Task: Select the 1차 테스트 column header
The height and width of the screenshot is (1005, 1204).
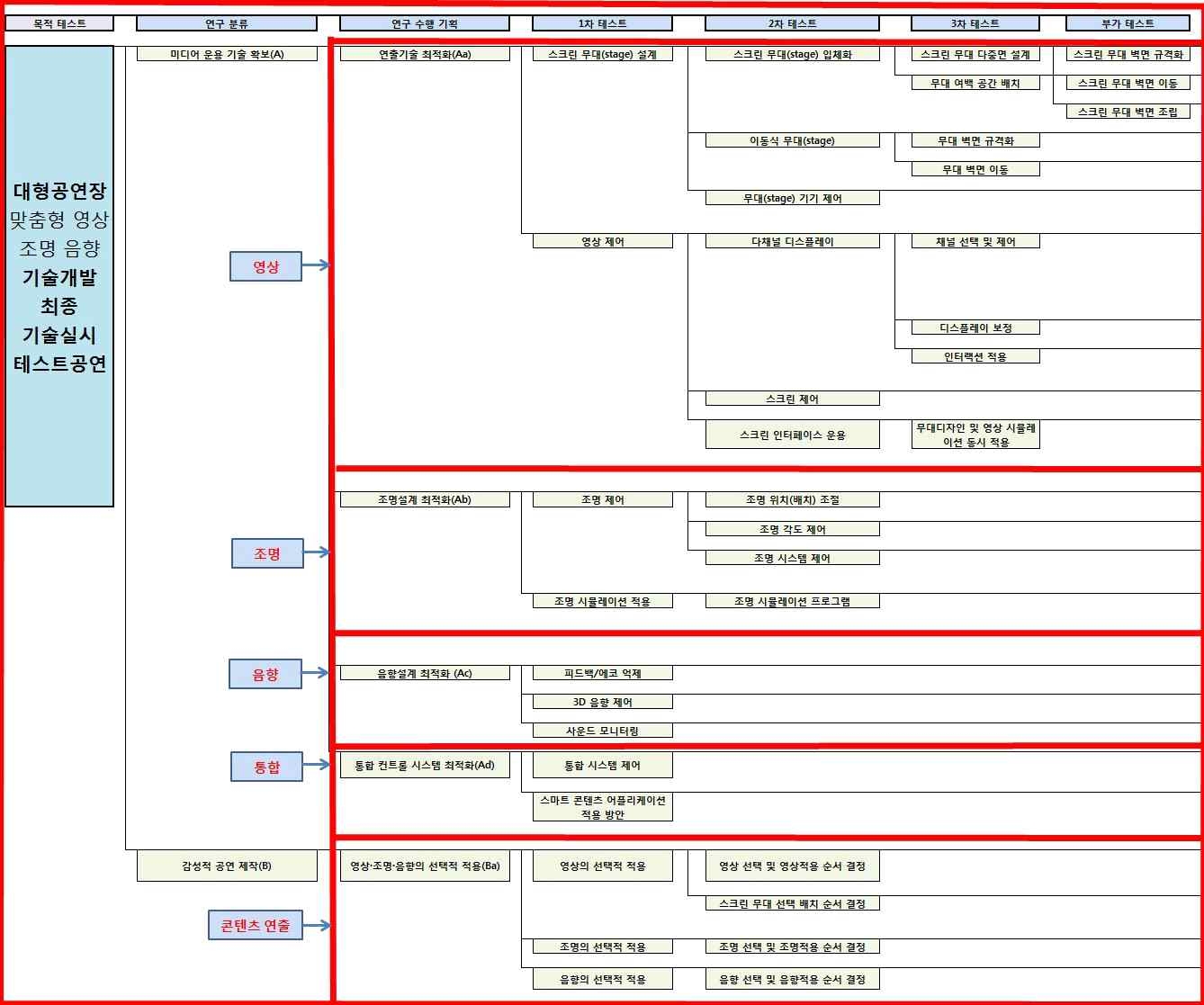Action: pos(602,23)
